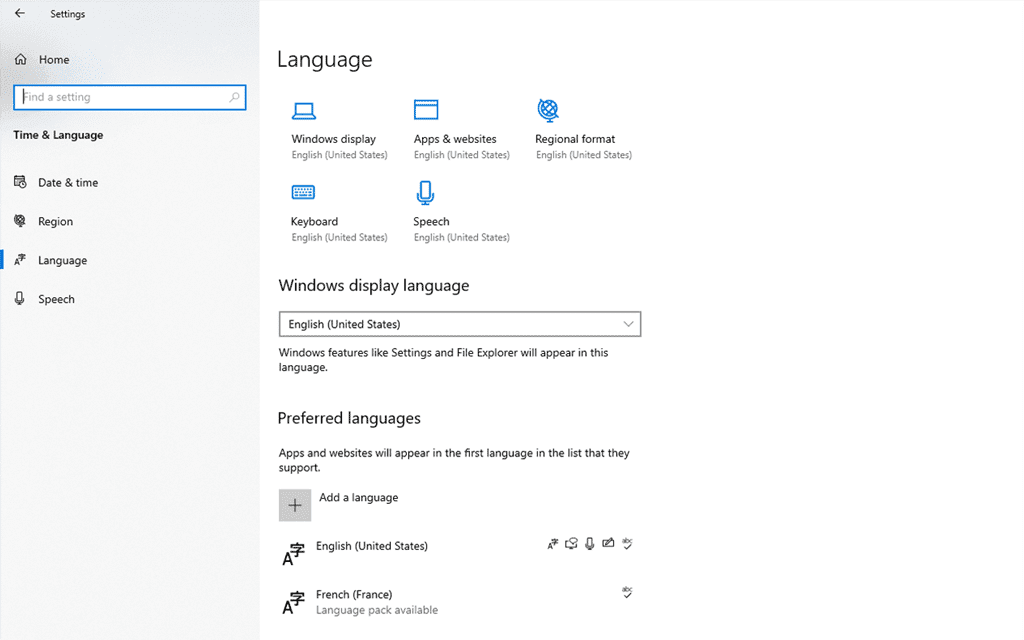Image resolution: width=1024 pixels, height=640 pixels.
Task: Click the text-to-speech icon next to English
Action: [571, 543]
